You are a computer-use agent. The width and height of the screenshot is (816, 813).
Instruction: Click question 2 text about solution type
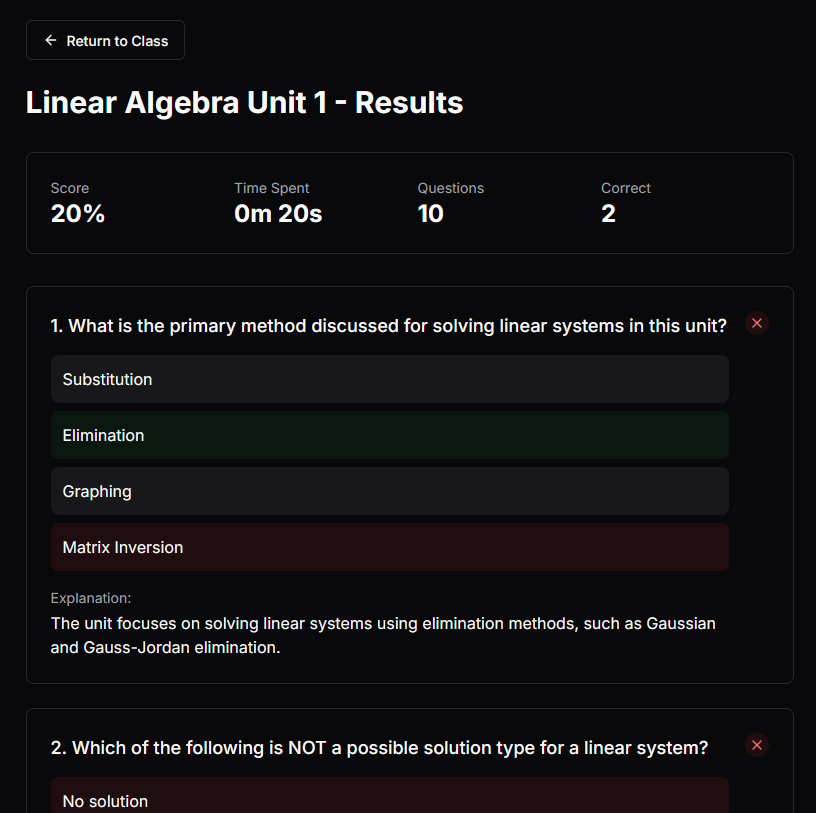(379, 748)
